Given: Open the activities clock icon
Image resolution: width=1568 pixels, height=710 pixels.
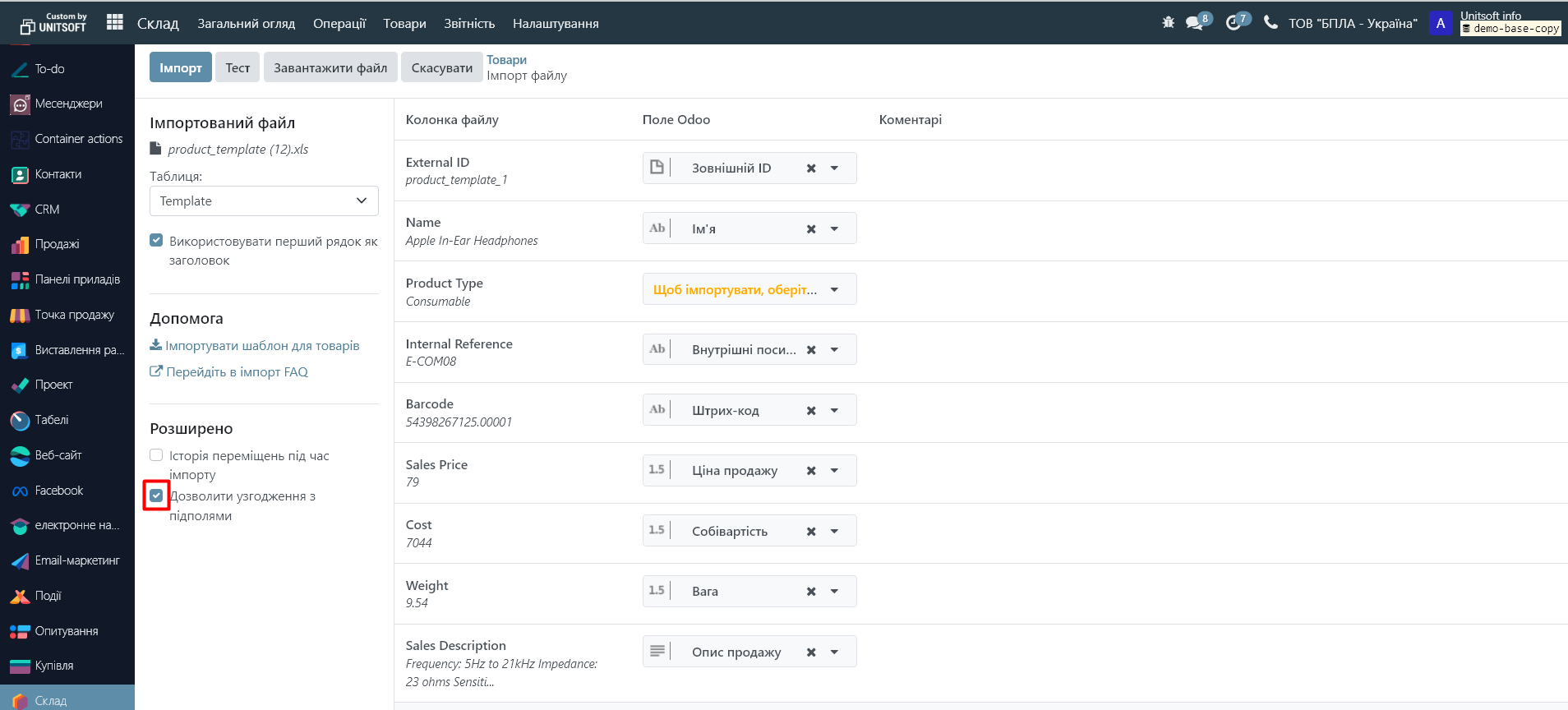Looking at the screenshot, I should pos(1234,23).
